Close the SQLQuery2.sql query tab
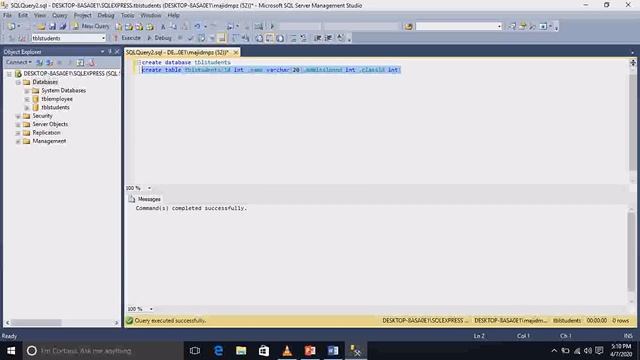640x360 pixels. [x=236, y=53]
